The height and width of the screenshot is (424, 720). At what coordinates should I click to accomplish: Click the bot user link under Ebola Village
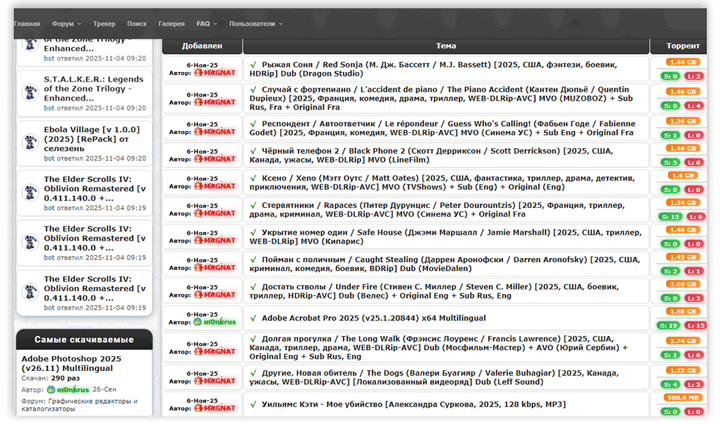49,158
